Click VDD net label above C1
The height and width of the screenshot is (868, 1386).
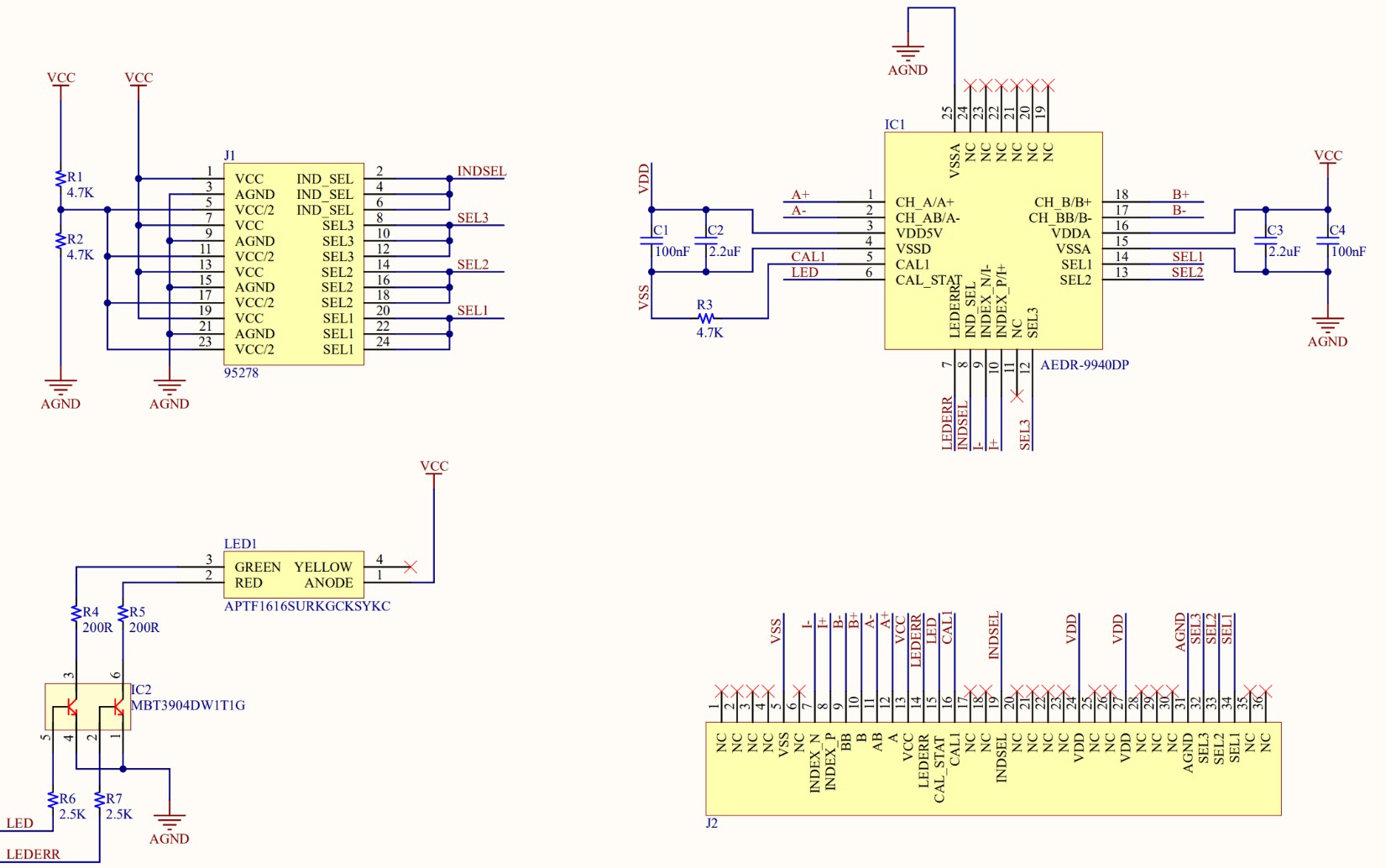[644, 179]
